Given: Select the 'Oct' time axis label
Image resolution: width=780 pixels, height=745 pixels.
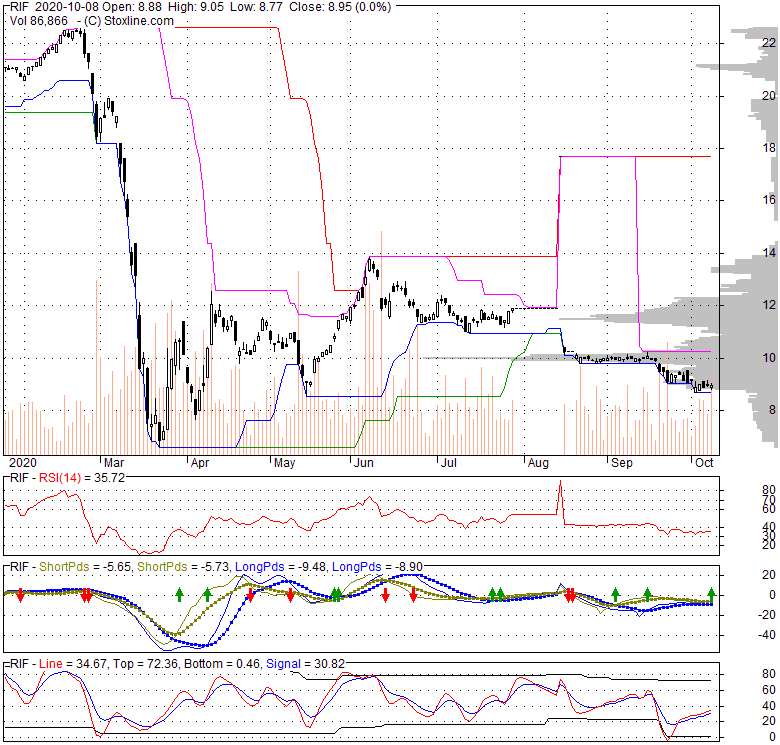Looking at the screenshot, I should pyautogui.click(x=704, y=463).
